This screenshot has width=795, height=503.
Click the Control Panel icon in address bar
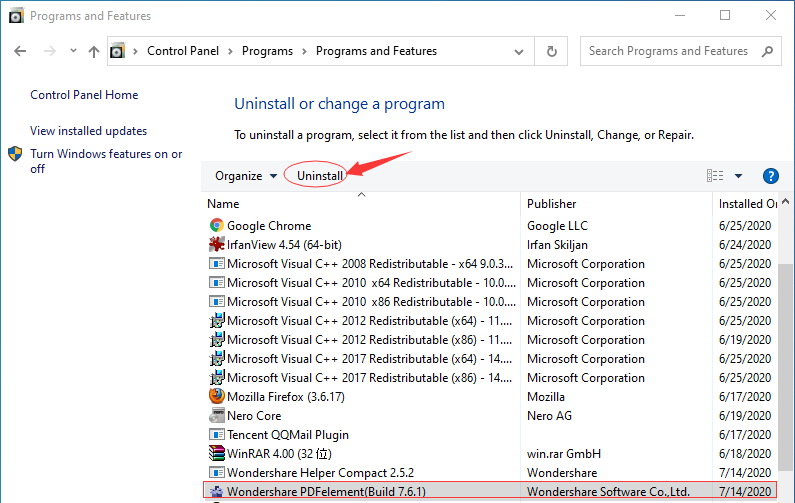117,51
